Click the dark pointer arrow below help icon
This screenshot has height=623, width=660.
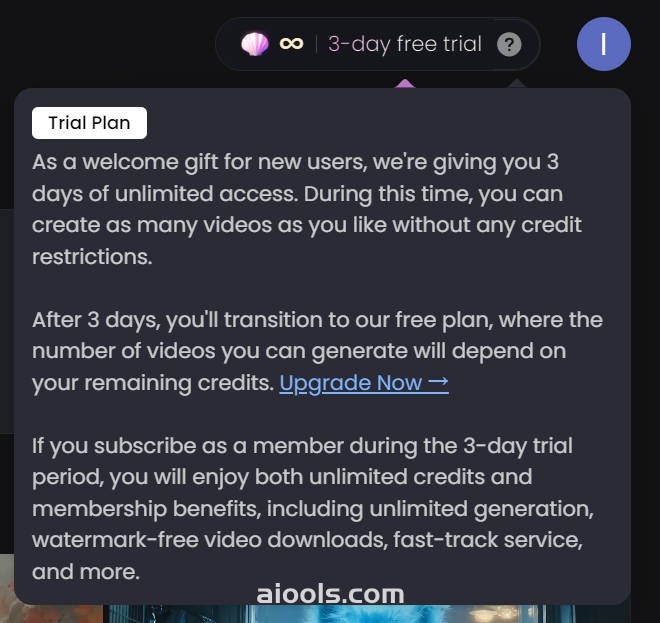pyautogui.click(x=517, y=83)
